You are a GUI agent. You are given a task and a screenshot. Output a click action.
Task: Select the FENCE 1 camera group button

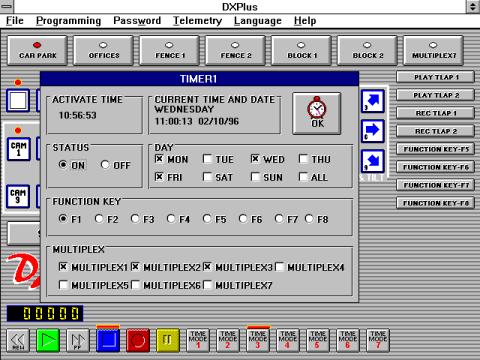pyautogui.click(x=169, y=50)
